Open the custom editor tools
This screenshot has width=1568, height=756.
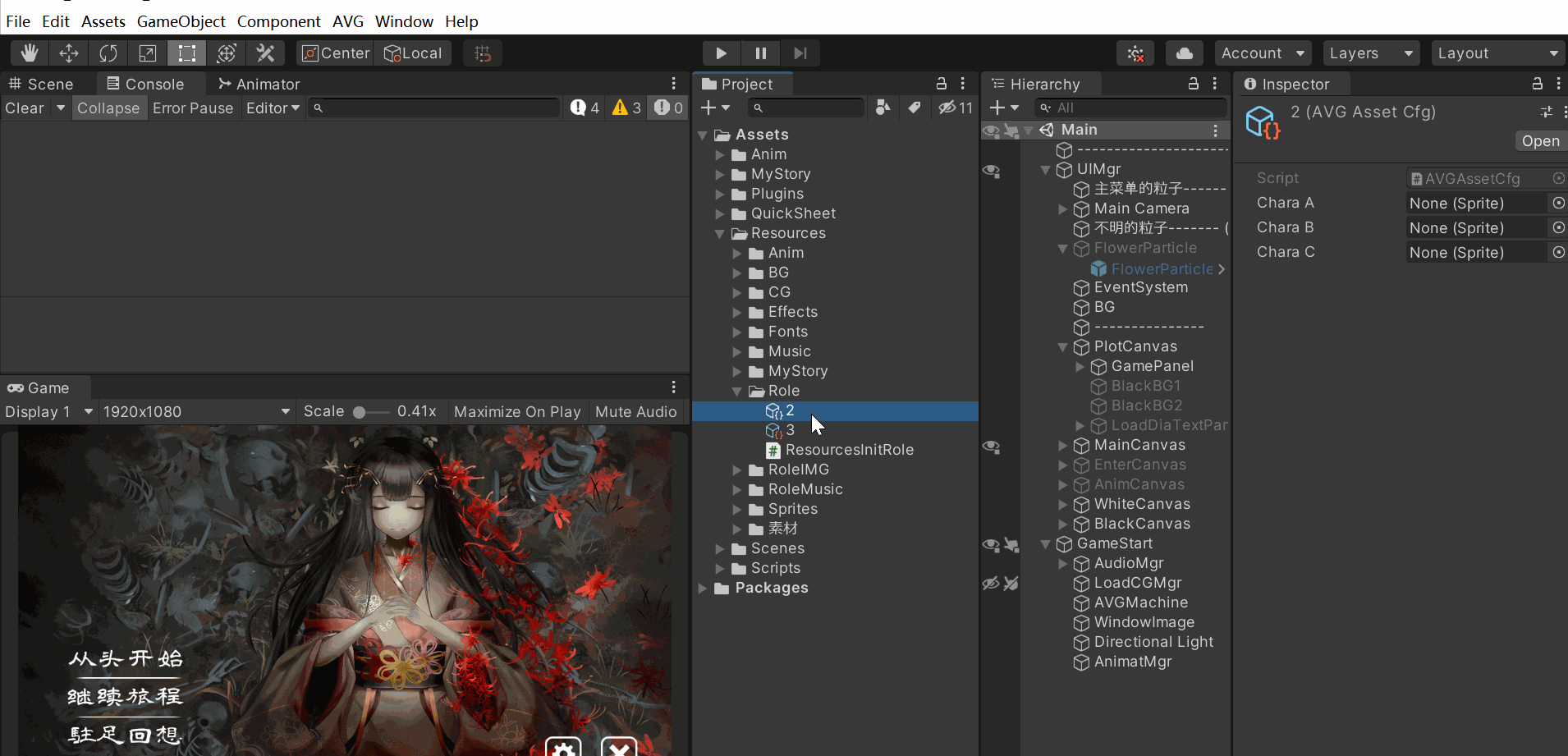point(265,53)
